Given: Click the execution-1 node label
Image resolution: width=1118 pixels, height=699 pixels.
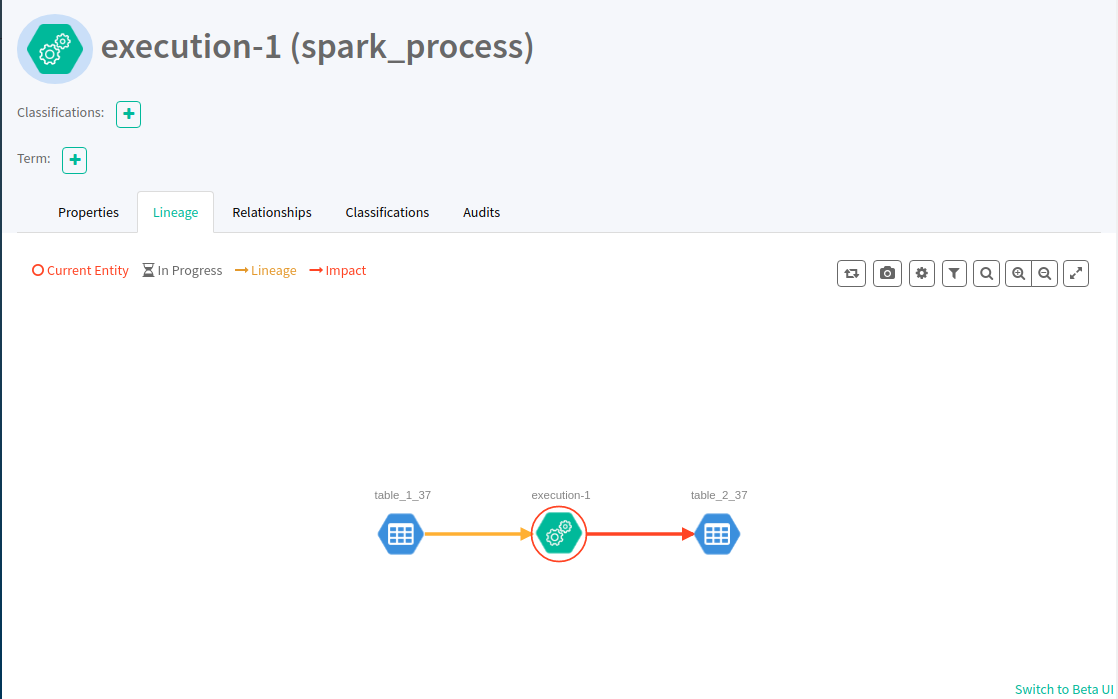Looking at the screenshot, I should 561,495.
